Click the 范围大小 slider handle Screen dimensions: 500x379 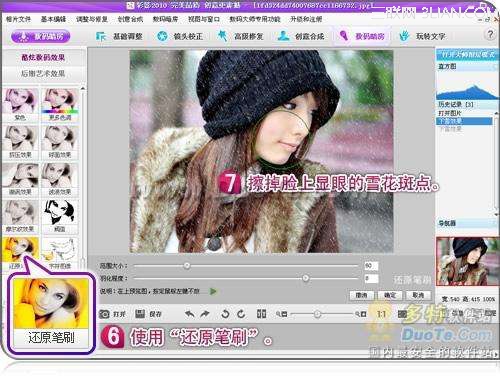click(187, 266)
